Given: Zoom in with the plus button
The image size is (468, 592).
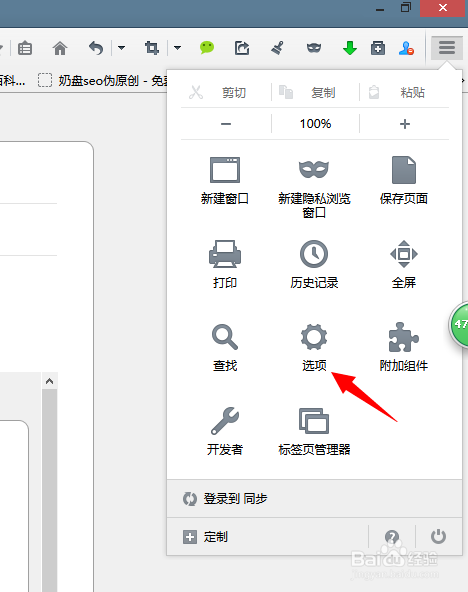Looking at the screenshot, I should pos(405,124).
